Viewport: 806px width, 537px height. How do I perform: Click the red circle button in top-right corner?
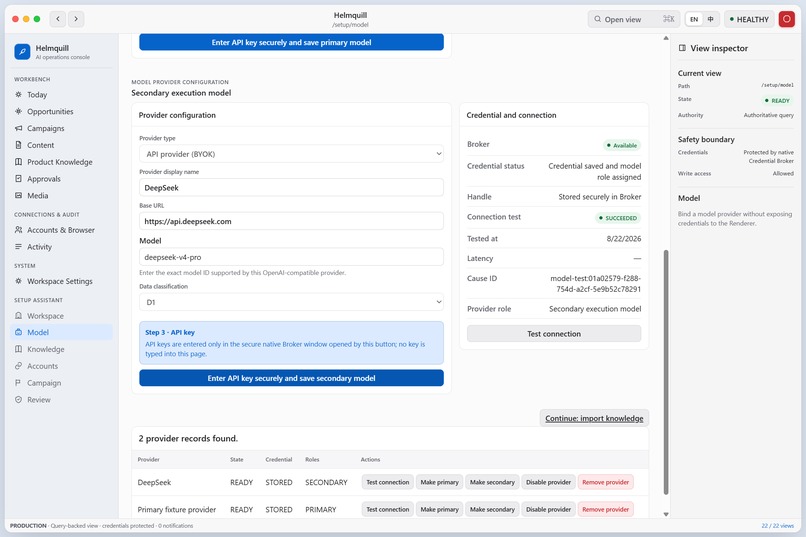(786, 19)
